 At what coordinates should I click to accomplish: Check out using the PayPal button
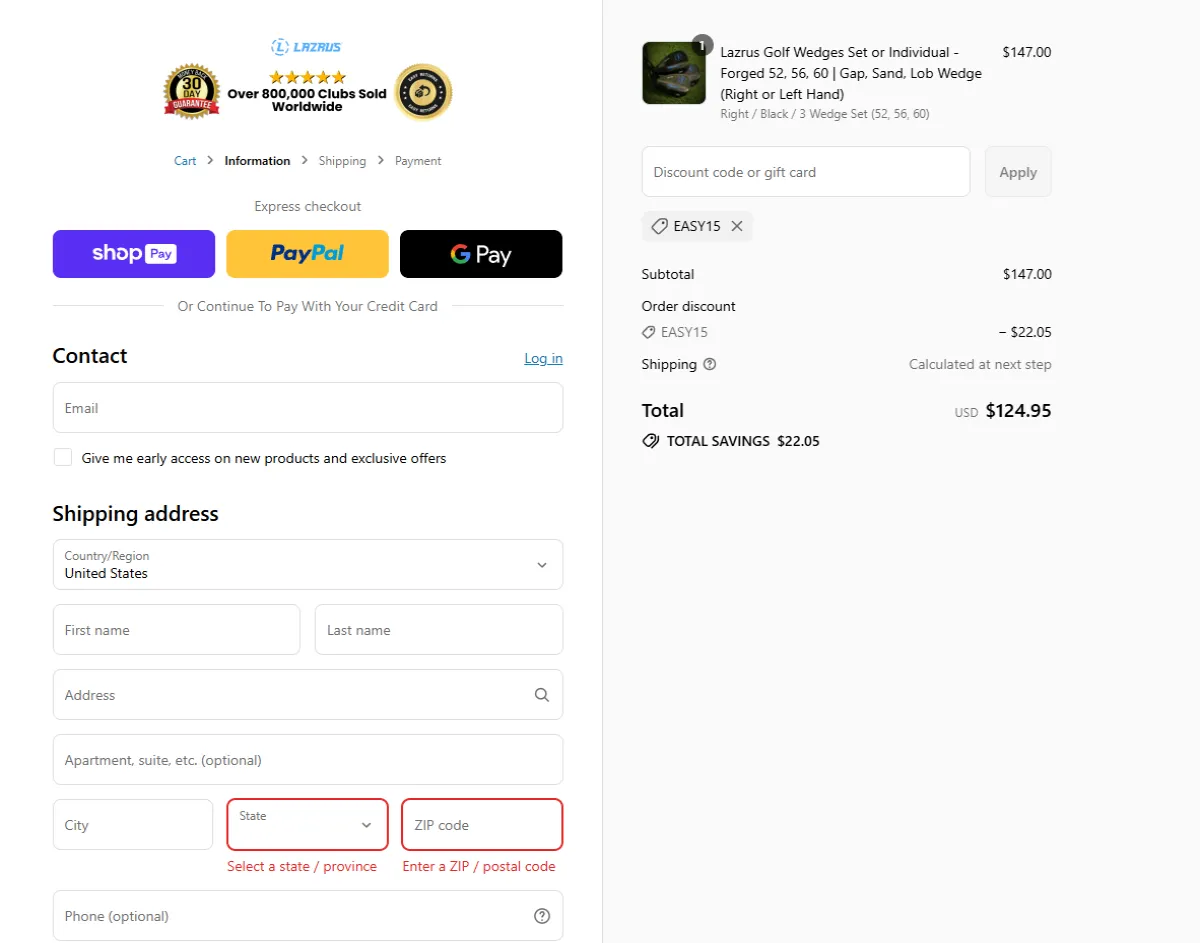click(x=308, y=254)
